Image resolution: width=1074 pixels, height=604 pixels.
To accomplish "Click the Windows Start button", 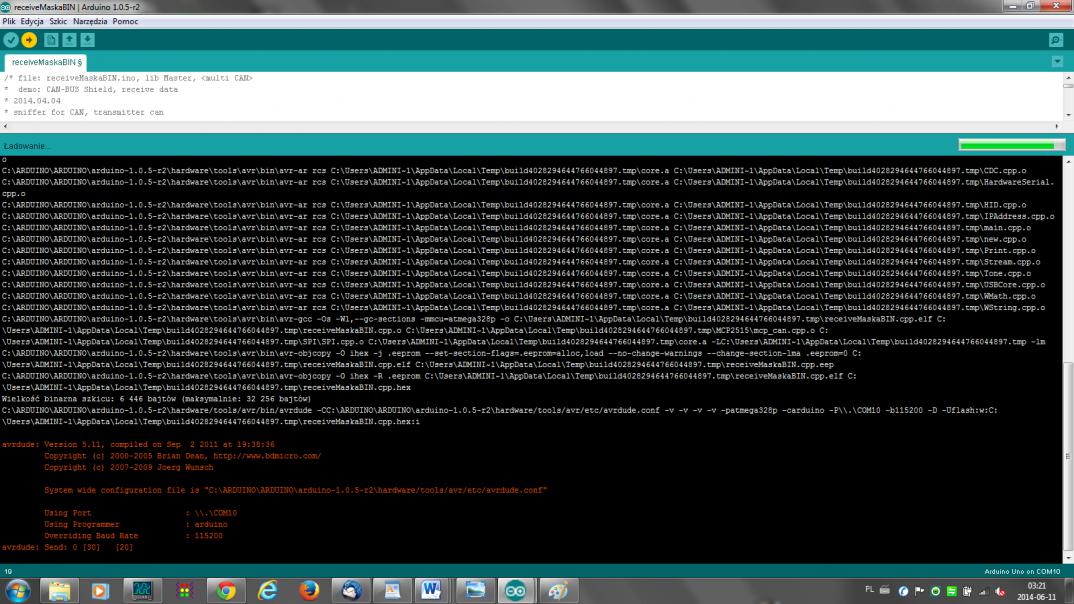I will pyautogui.click(x=17, y=590).
